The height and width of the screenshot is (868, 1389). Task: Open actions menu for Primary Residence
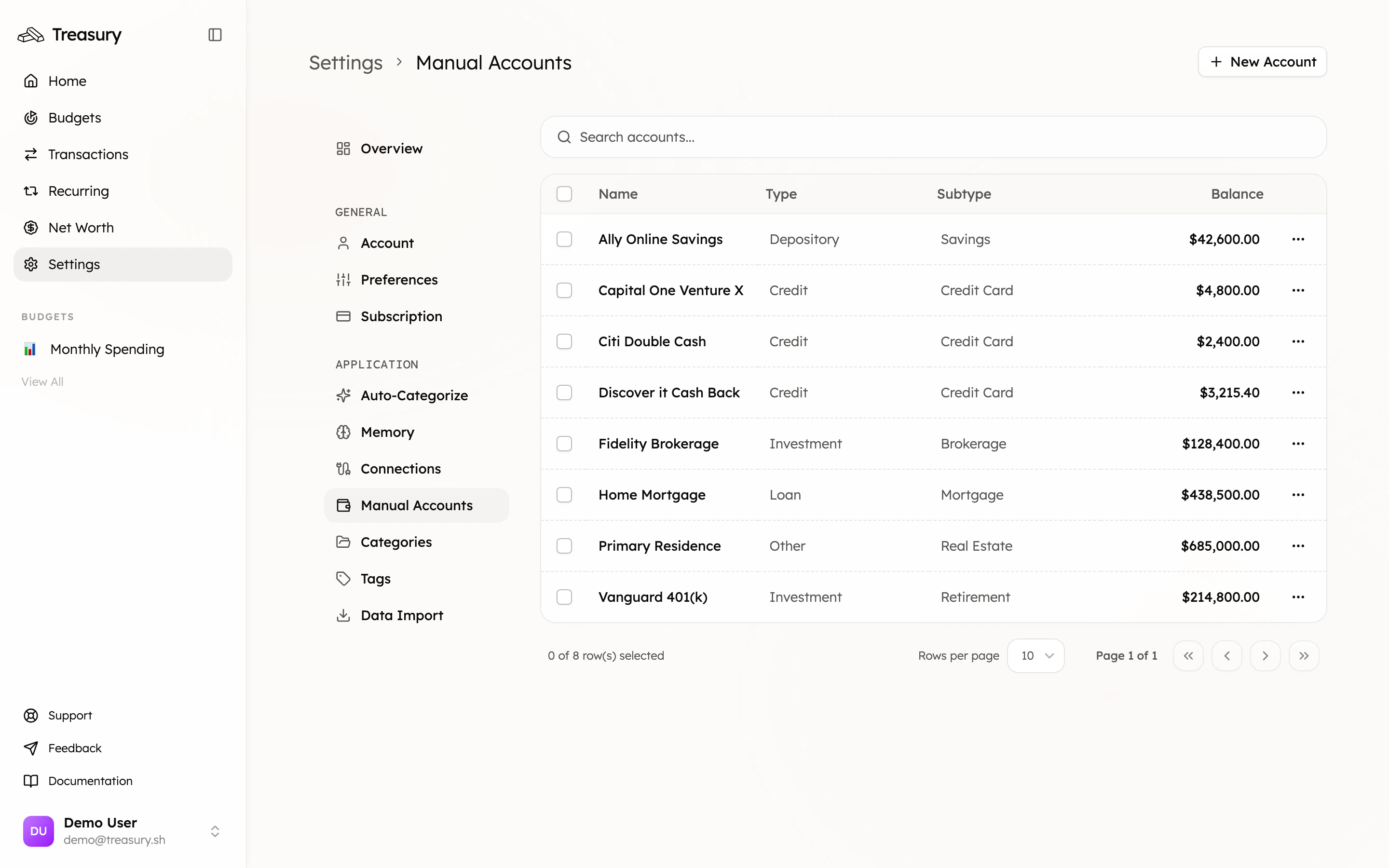[1298, 546]
